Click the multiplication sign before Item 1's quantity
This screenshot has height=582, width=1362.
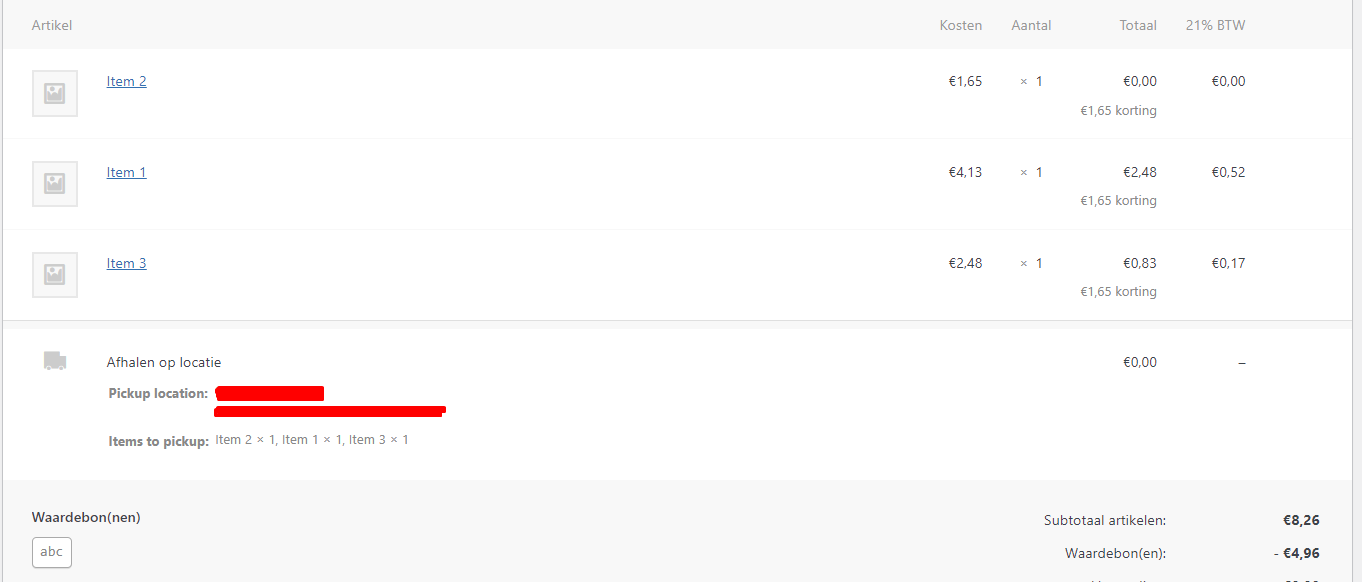click(x=1025, y=171)
